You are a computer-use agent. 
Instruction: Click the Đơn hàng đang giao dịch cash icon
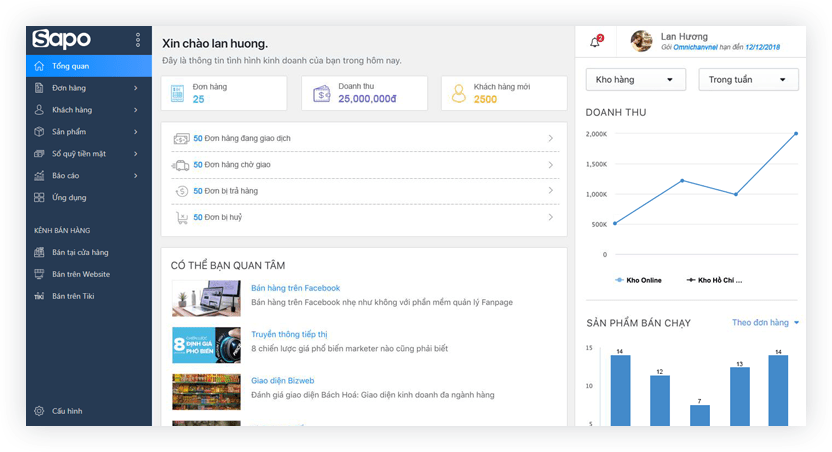click(x=181, y=138)
